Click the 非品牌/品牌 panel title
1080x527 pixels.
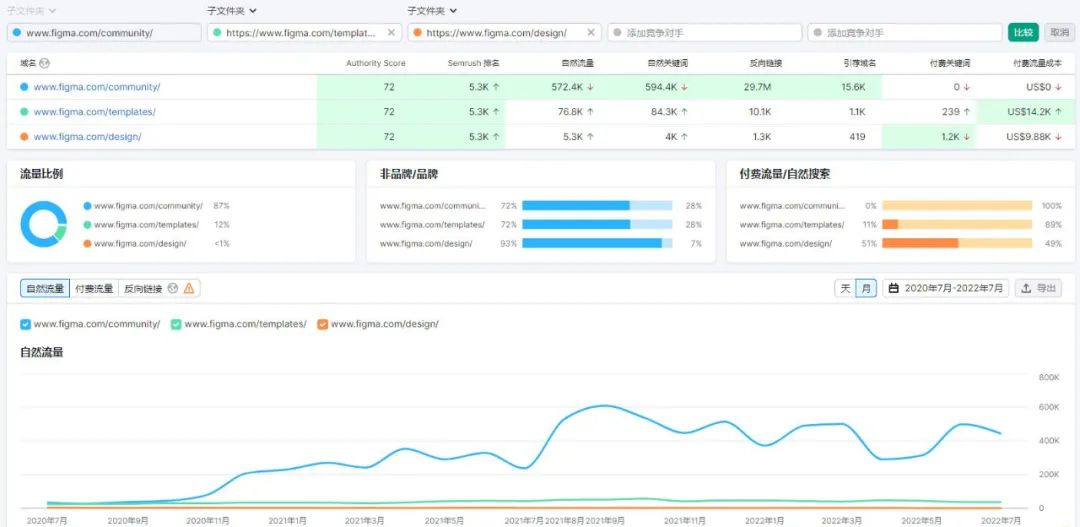408,174
